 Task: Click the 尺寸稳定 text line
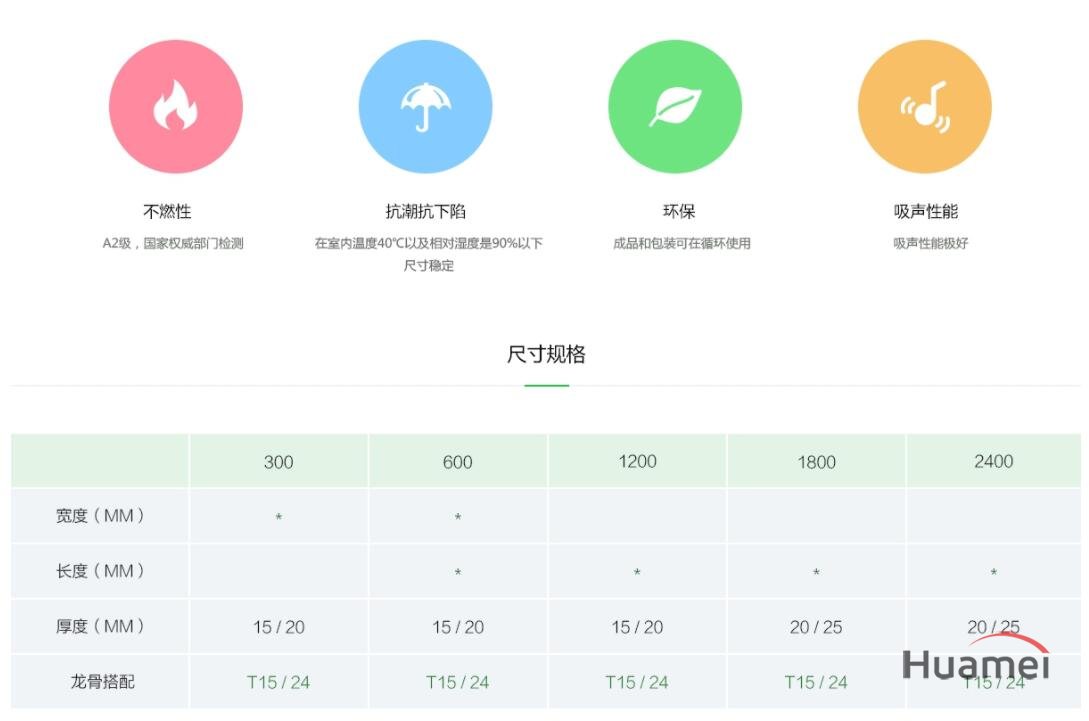(x=429, y=265)
